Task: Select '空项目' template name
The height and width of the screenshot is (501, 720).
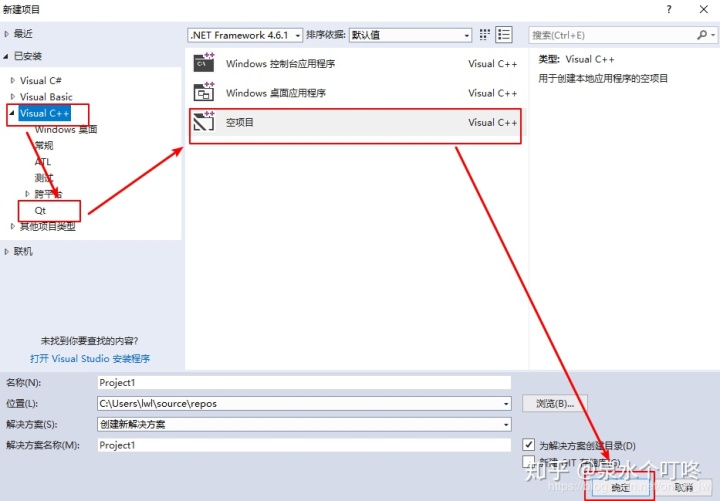Action: coord(239,122)
